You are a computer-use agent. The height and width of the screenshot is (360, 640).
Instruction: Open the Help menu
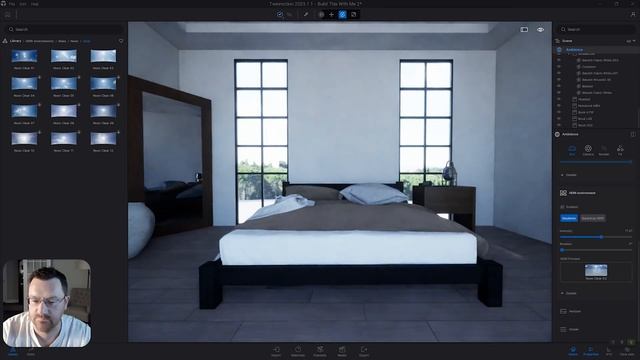point(35,4)
